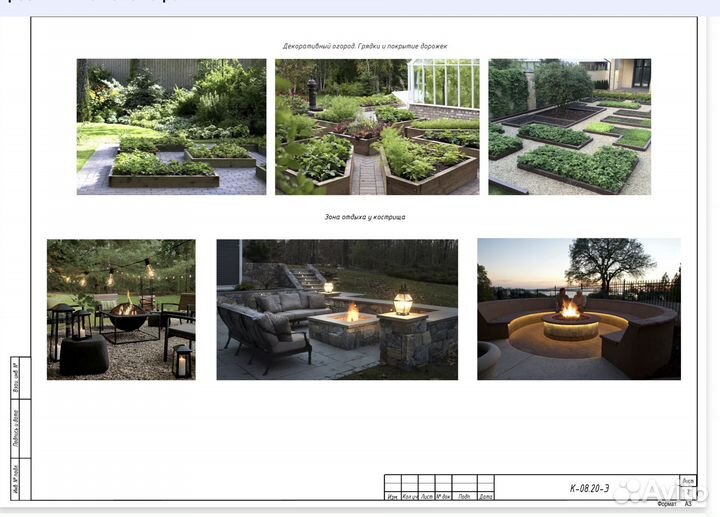Screen dimensions: 720x517
Task: Click the "№ док" title block cell
Action: click(444, 496)
